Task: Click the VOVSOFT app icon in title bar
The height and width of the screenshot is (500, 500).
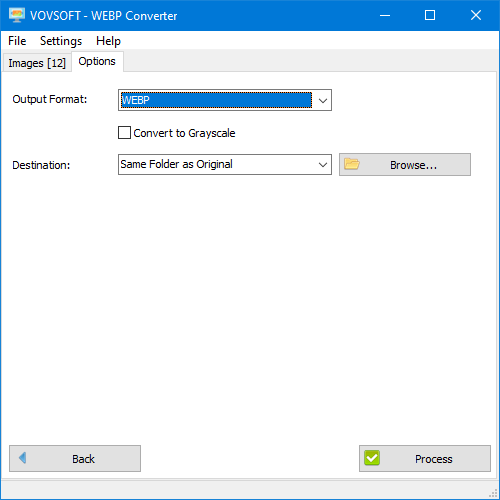Action: point(17,15)
